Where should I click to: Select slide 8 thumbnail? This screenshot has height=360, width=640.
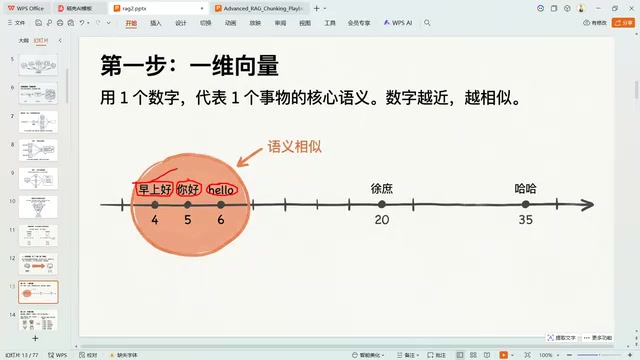[x=38, y=150]
